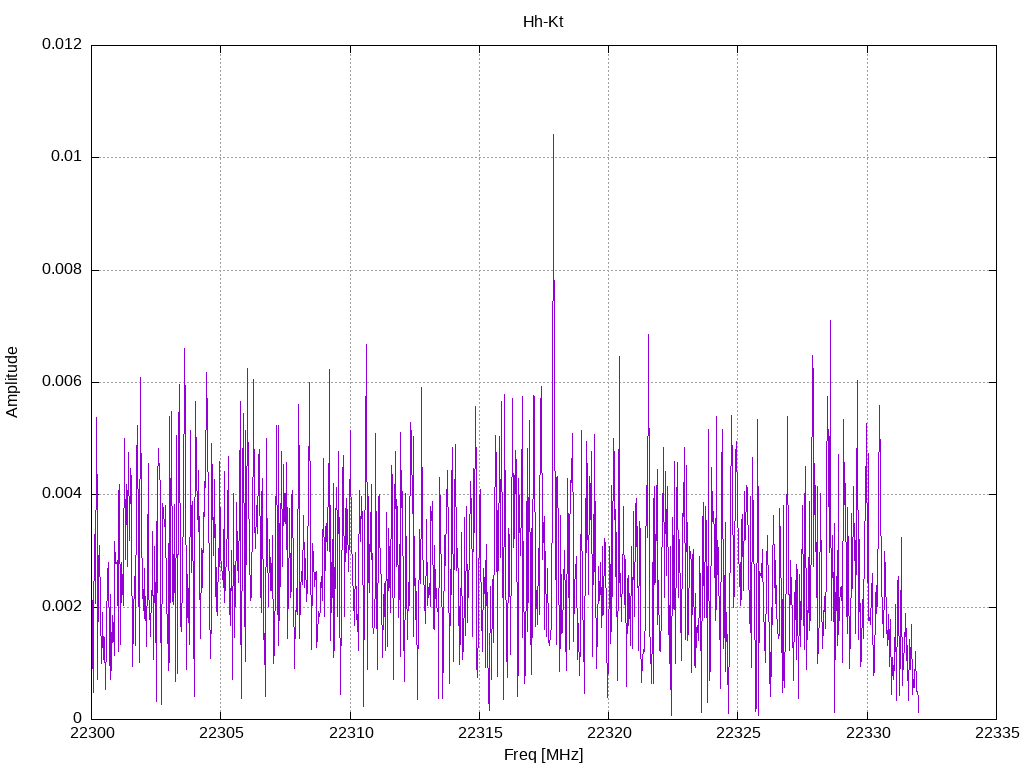The image size is (1024, 768).
Task: Click the x-axis tick label 22320
Action: click(x=609, y=733)
